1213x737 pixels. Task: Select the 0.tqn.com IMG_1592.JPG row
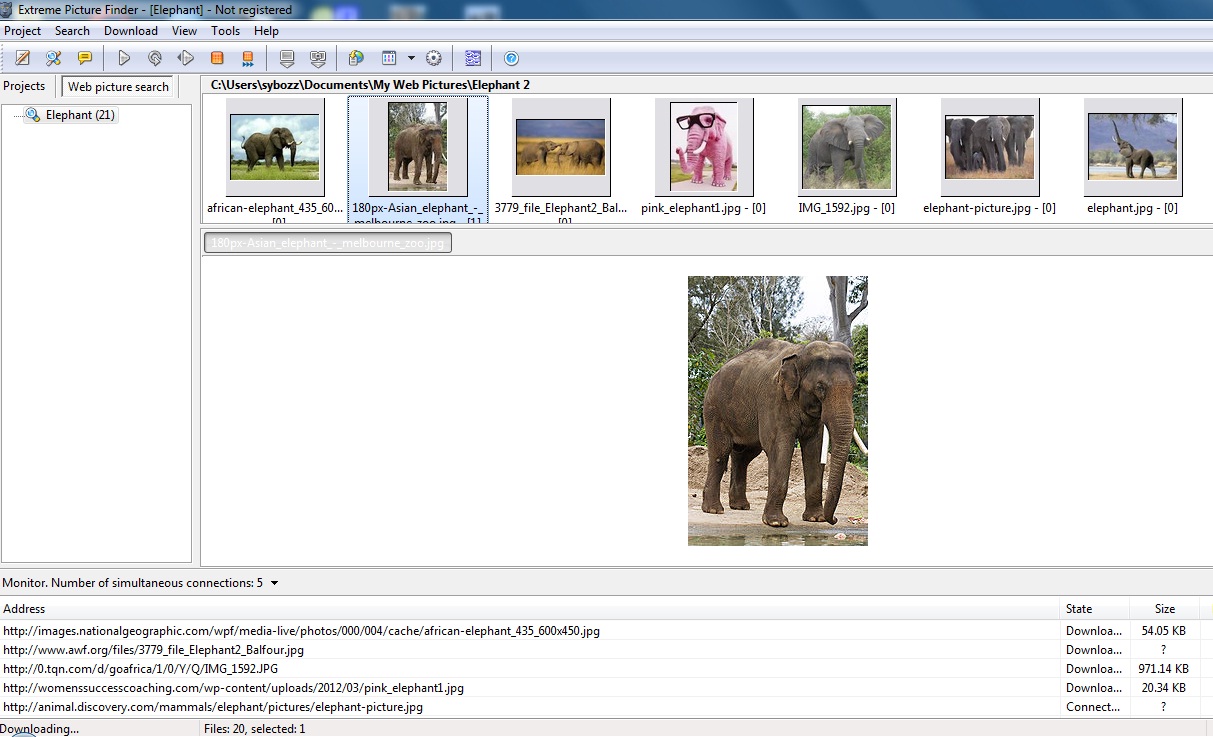(606, 669)
